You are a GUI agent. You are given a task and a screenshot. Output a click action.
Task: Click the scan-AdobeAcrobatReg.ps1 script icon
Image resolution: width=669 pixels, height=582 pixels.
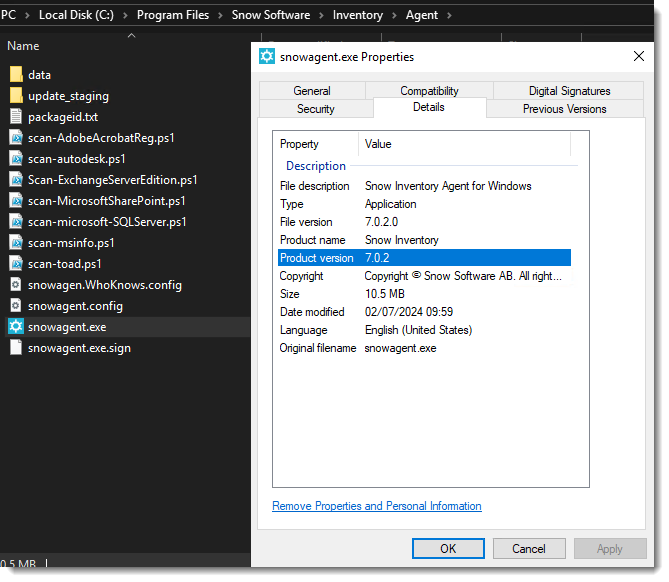point(16,138)
